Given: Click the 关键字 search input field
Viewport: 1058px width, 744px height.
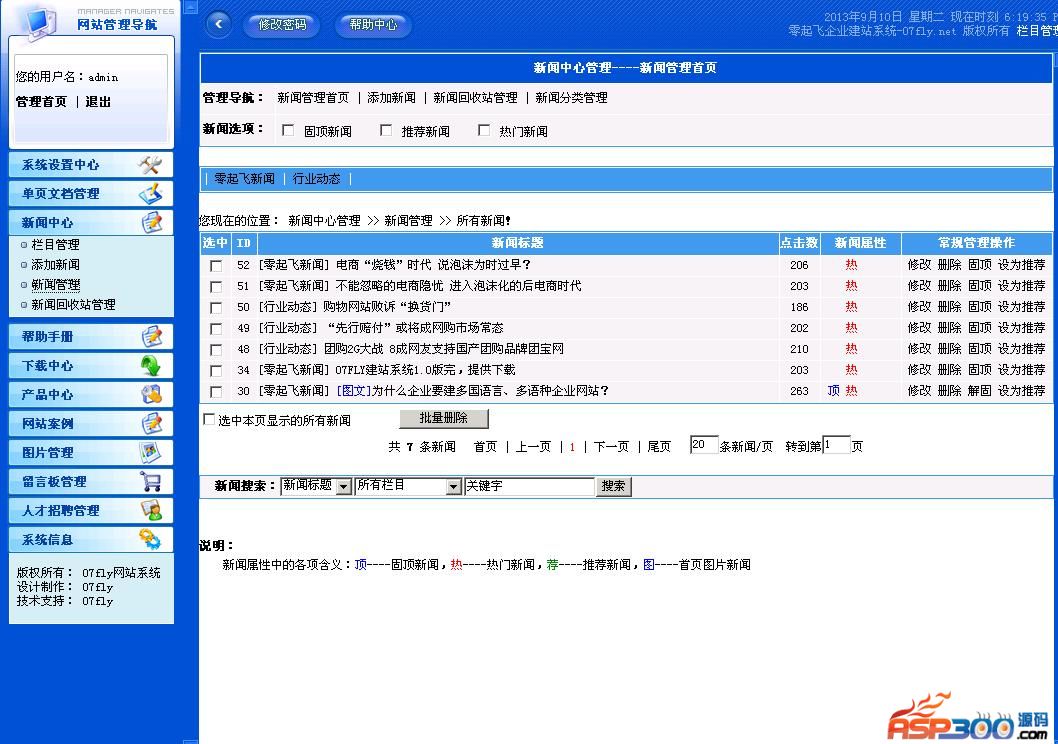Looking at the screenshot, I should tap(529, 486).
